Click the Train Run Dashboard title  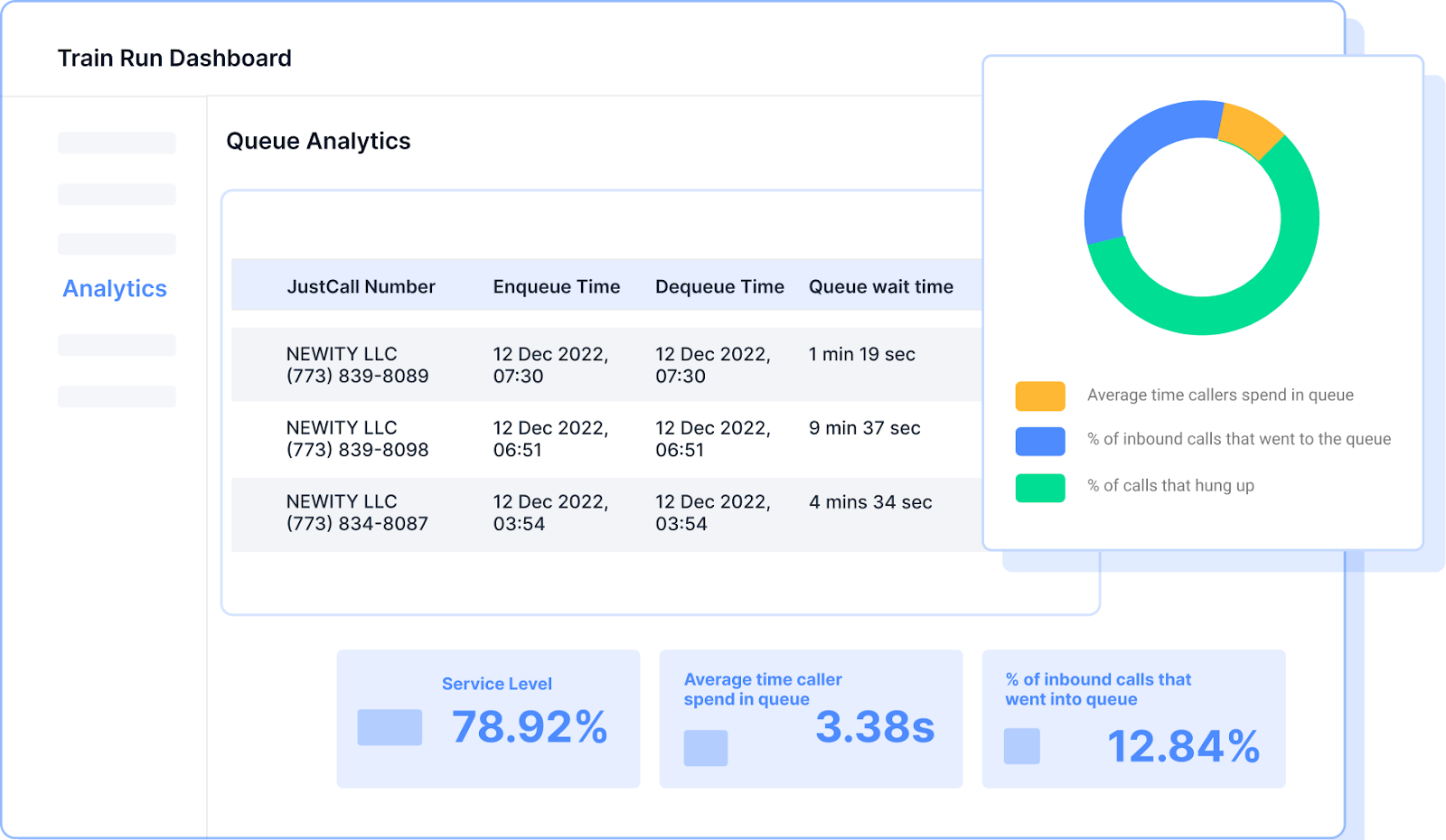[x=174, y=59]
